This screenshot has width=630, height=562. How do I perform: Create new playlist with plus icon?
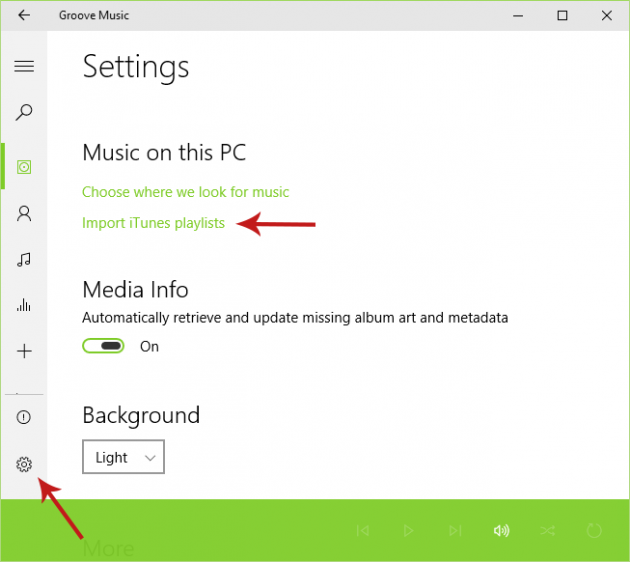click(24, 352)
